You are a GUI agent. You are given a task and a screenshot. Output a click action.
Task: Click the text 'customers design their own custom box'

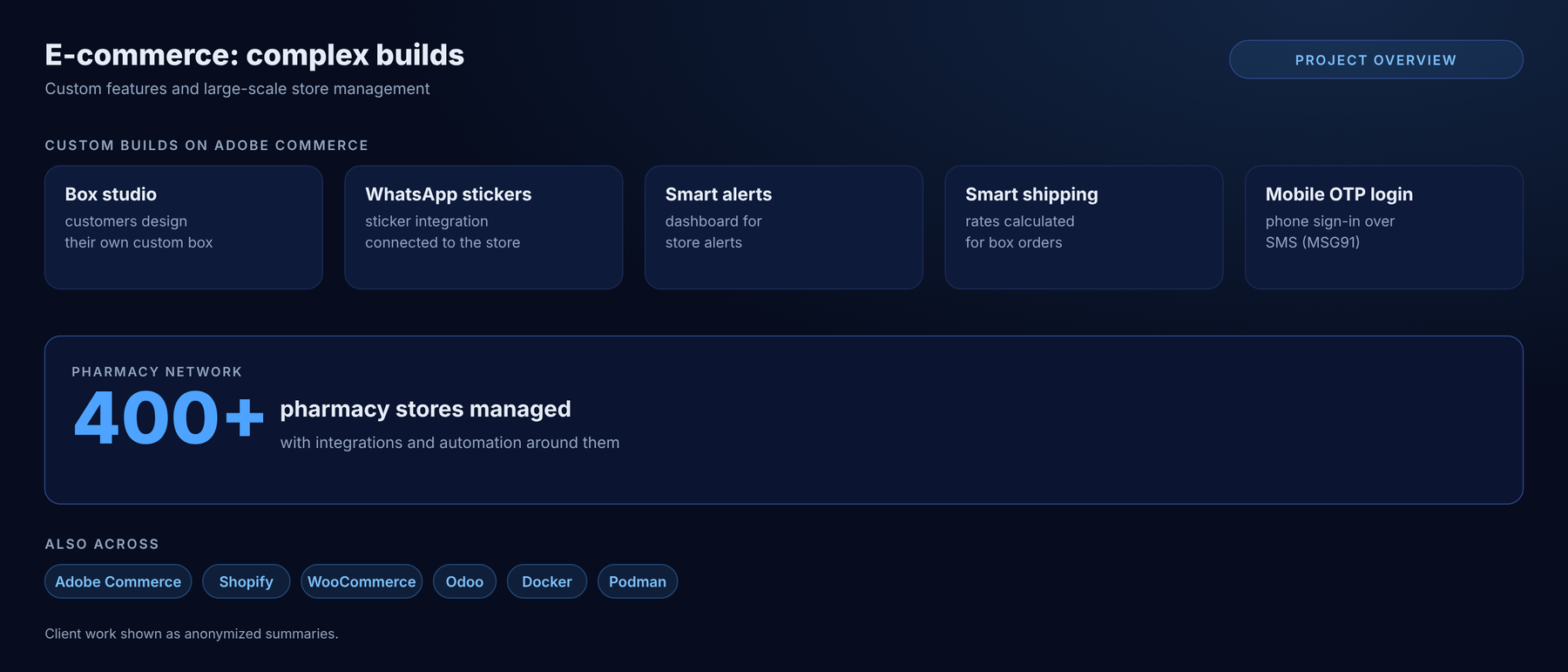click(139, 232)
